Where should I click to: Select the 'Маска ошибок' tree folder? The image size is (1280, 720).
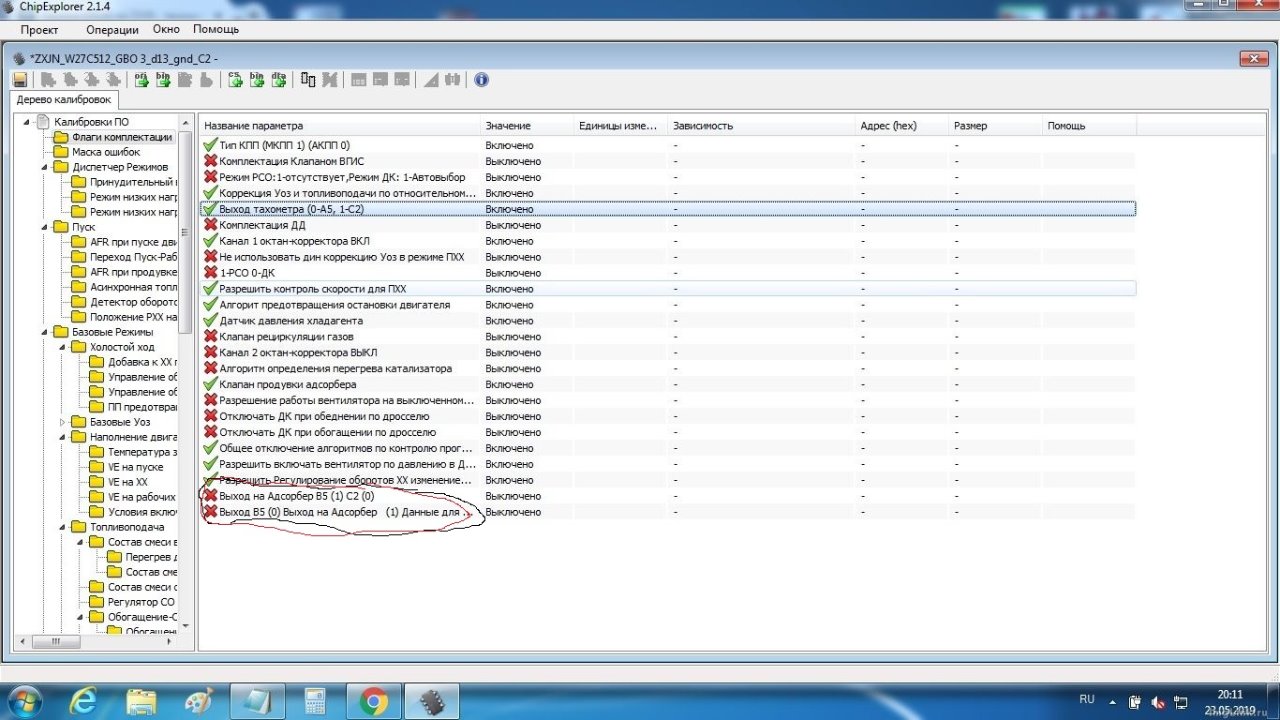click(x=105, y=152)
